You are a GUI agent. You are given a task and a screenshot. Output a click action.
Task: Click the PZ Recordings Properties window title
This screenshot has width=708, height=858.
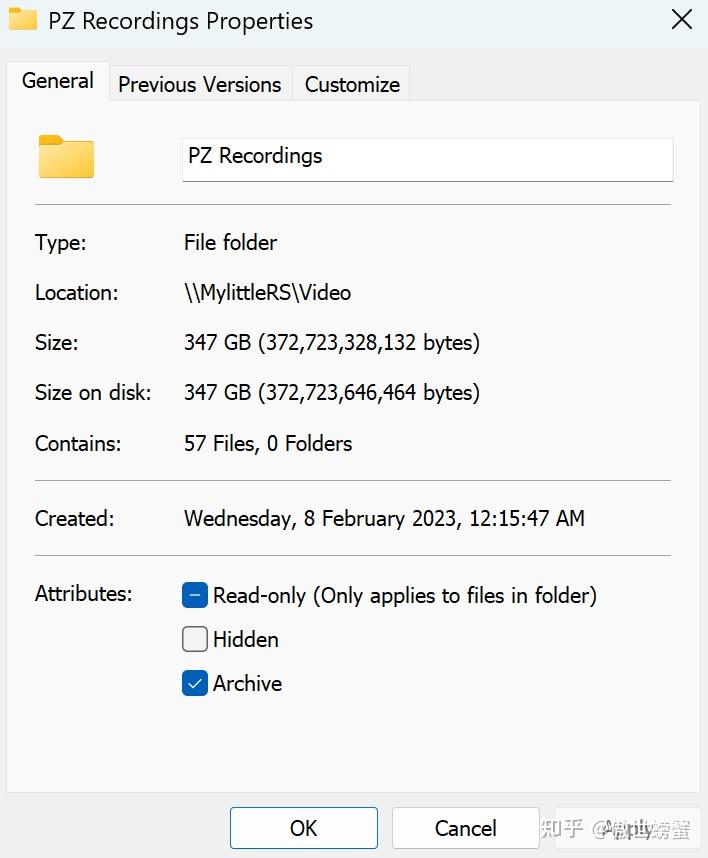tap(181, 21)
